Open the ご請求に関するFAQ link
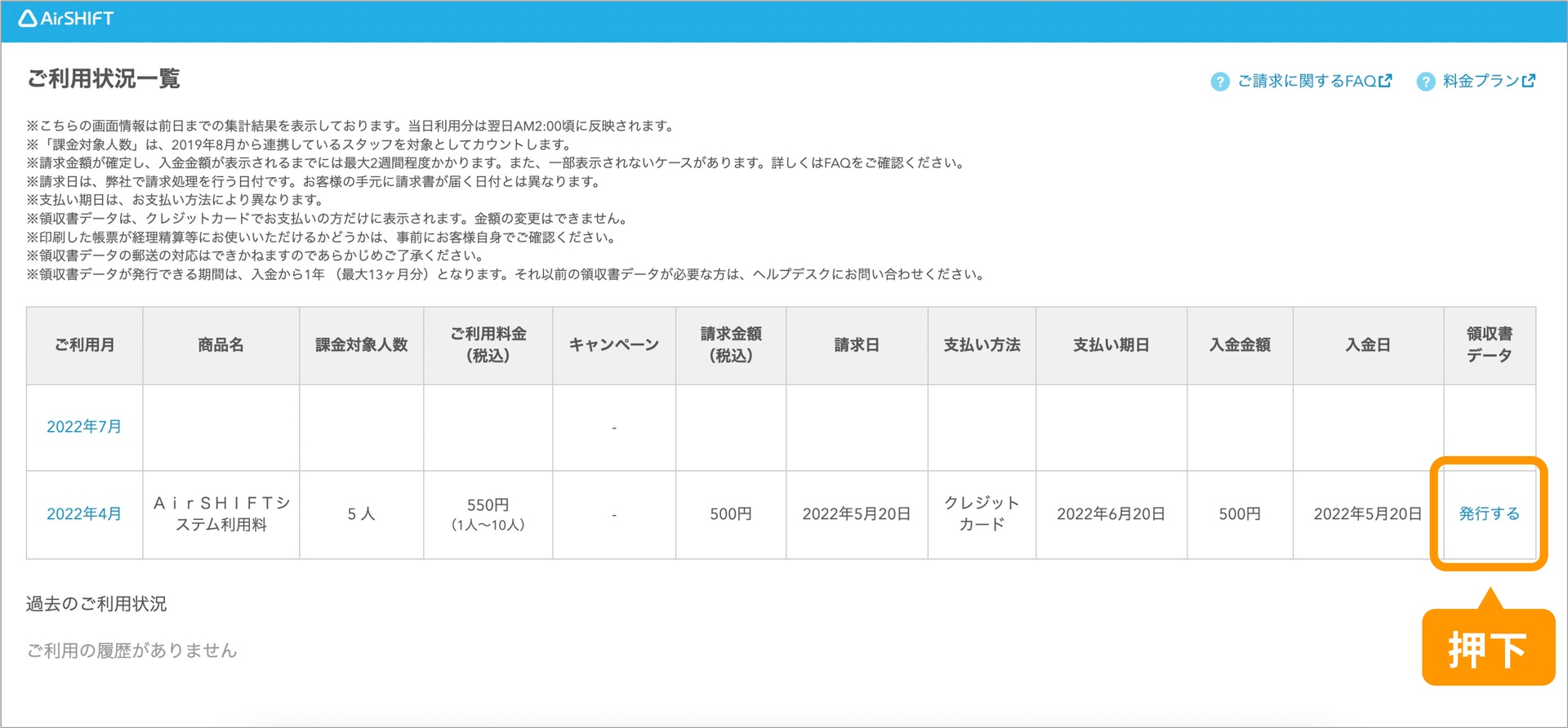 (x=1307, y=81)
